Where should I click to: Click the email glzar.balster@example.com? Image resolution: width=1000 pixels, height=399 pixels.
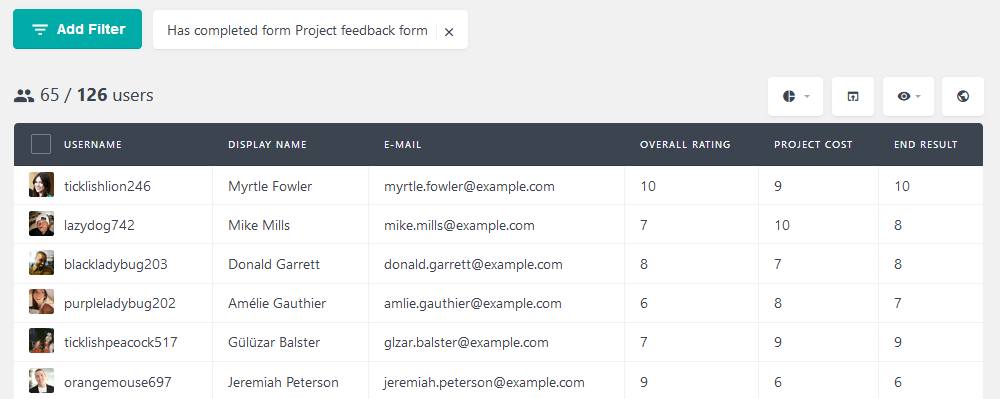(x=466, y=342)
